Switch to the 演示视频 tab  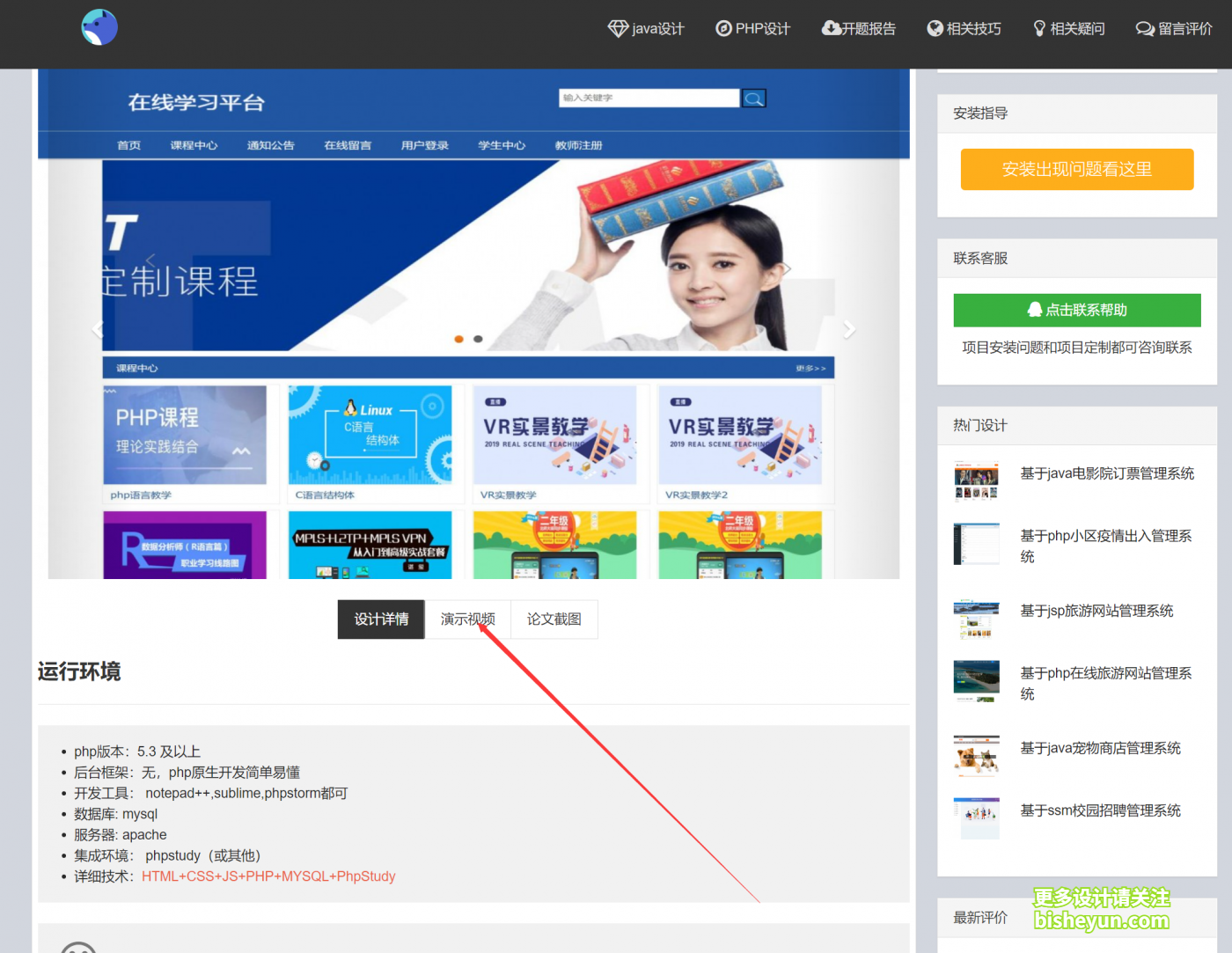coord(467,619)
